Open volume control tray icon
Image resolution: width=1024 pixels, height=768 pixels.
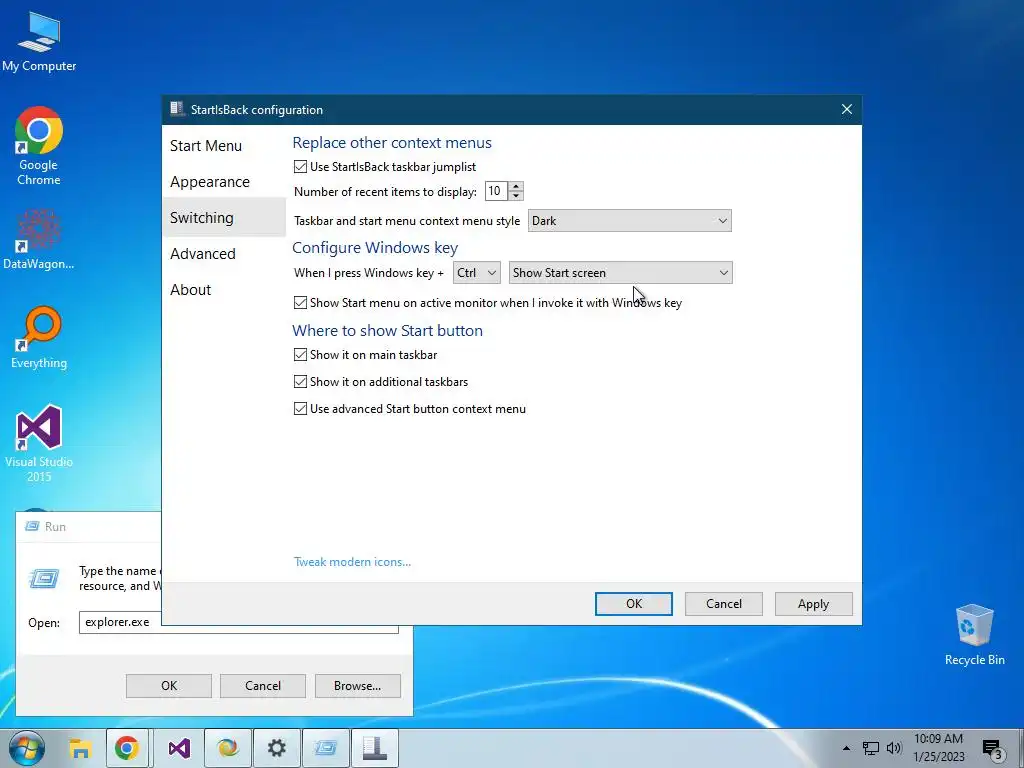tap(894, 748)
